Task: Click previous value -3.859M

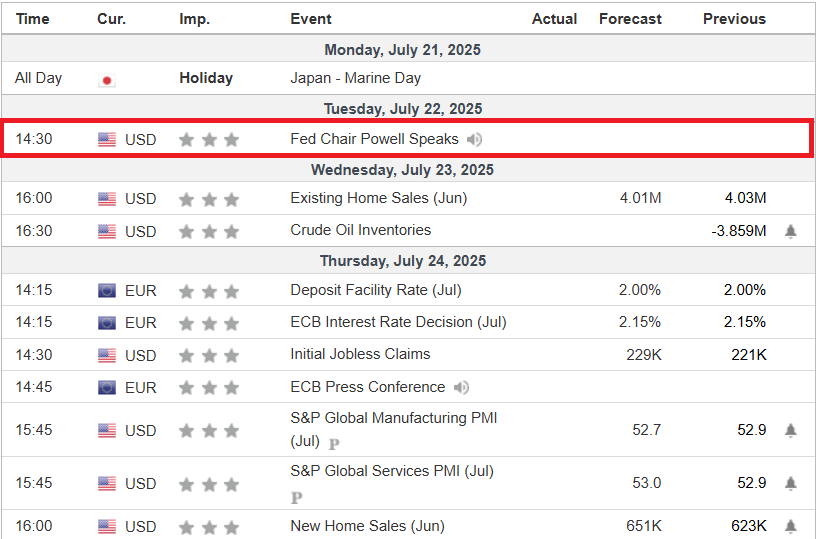Action: (739, 231)
